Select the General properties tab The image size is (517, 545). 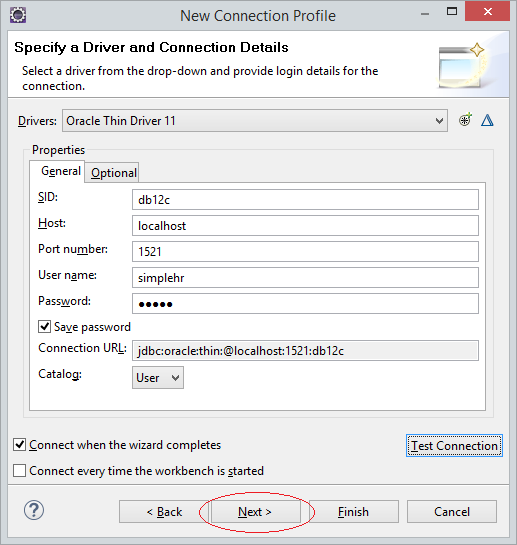pyautogui.click(x=60, y=171)
